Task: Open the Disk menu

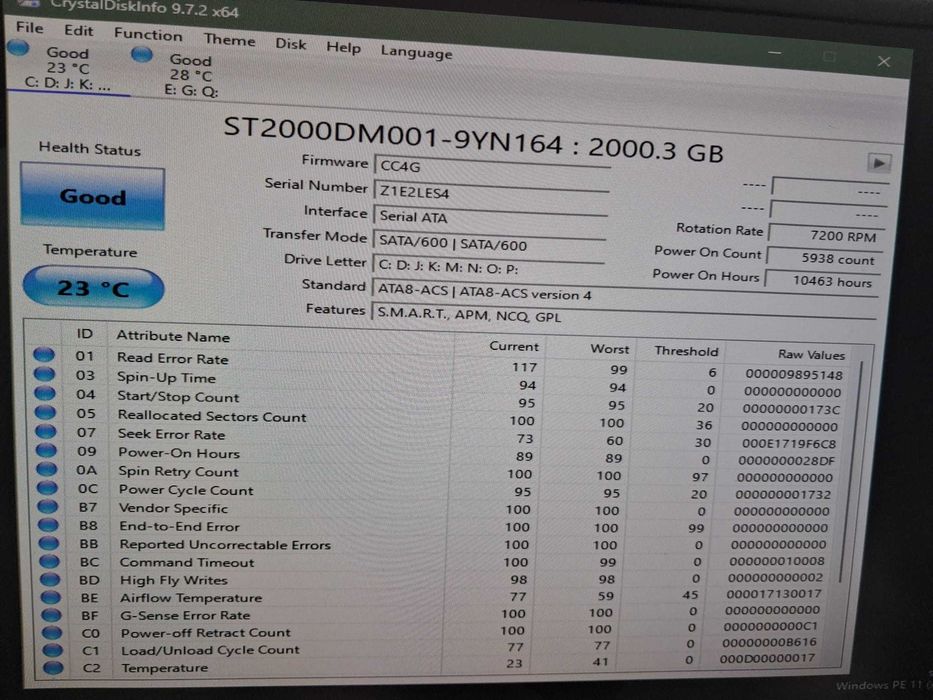Action: pyautogui.click(x=290, y=44)
